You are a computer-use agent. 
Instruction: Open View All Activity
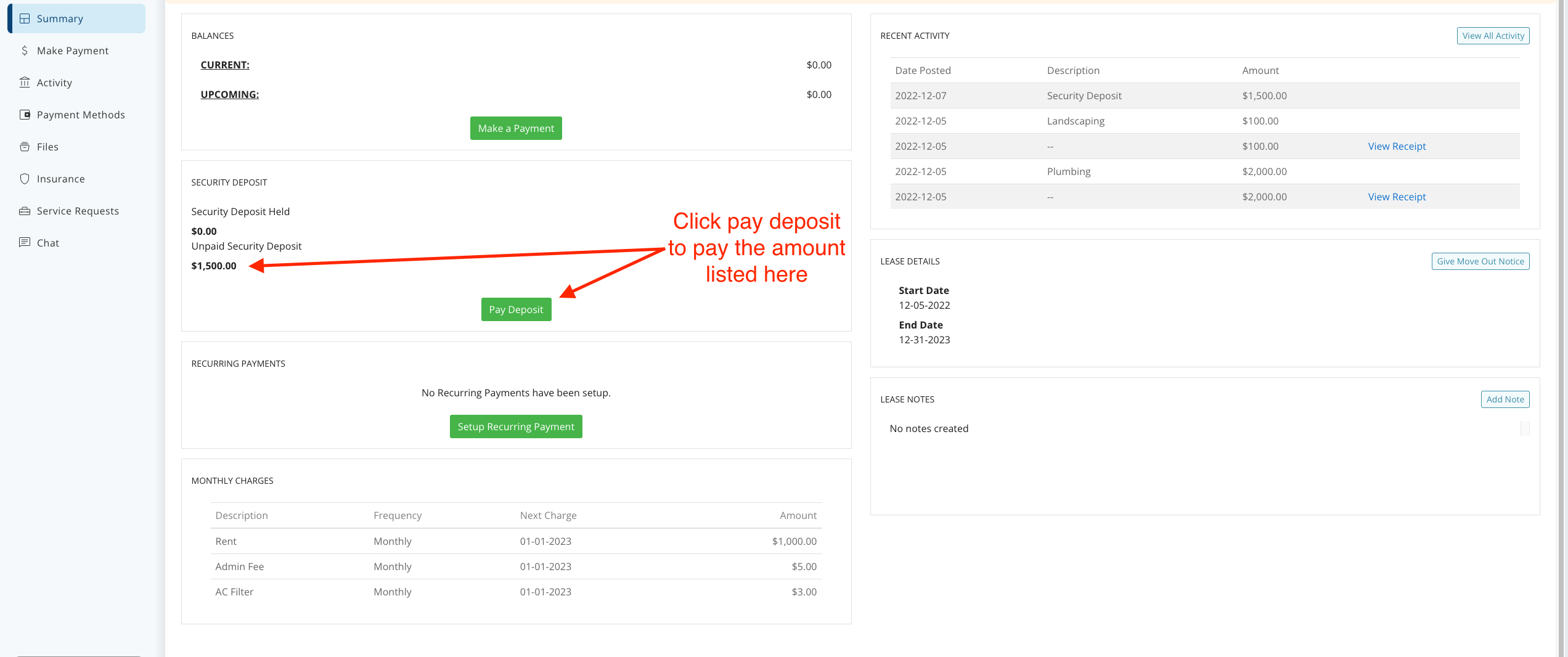point(1493,35)
